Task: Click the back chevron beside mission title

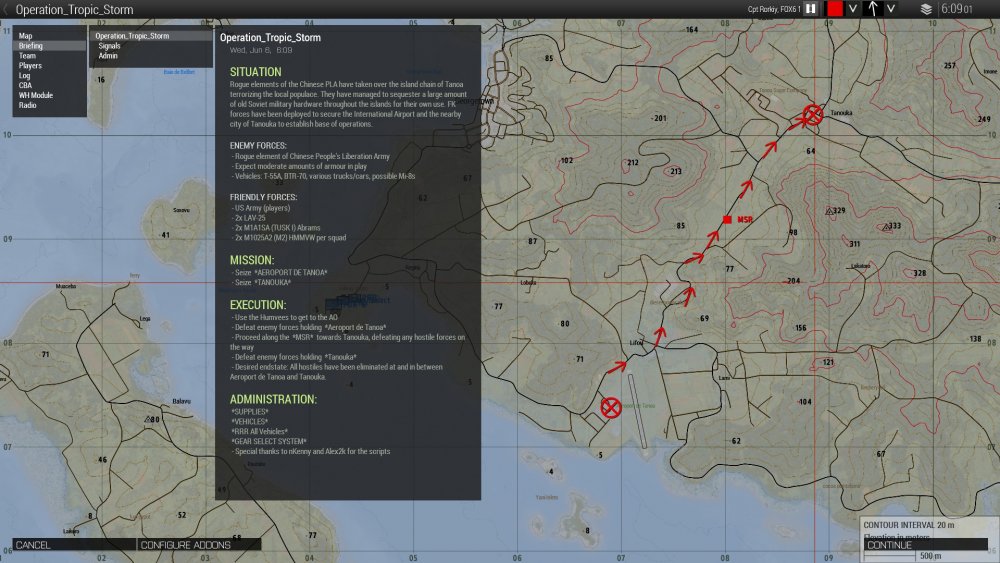Action: [x=6, y=10]
